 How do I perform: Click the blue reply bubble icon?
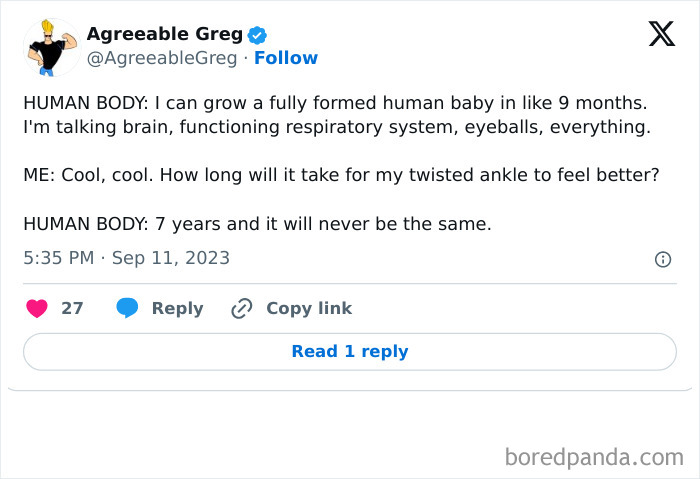point(127,308)
